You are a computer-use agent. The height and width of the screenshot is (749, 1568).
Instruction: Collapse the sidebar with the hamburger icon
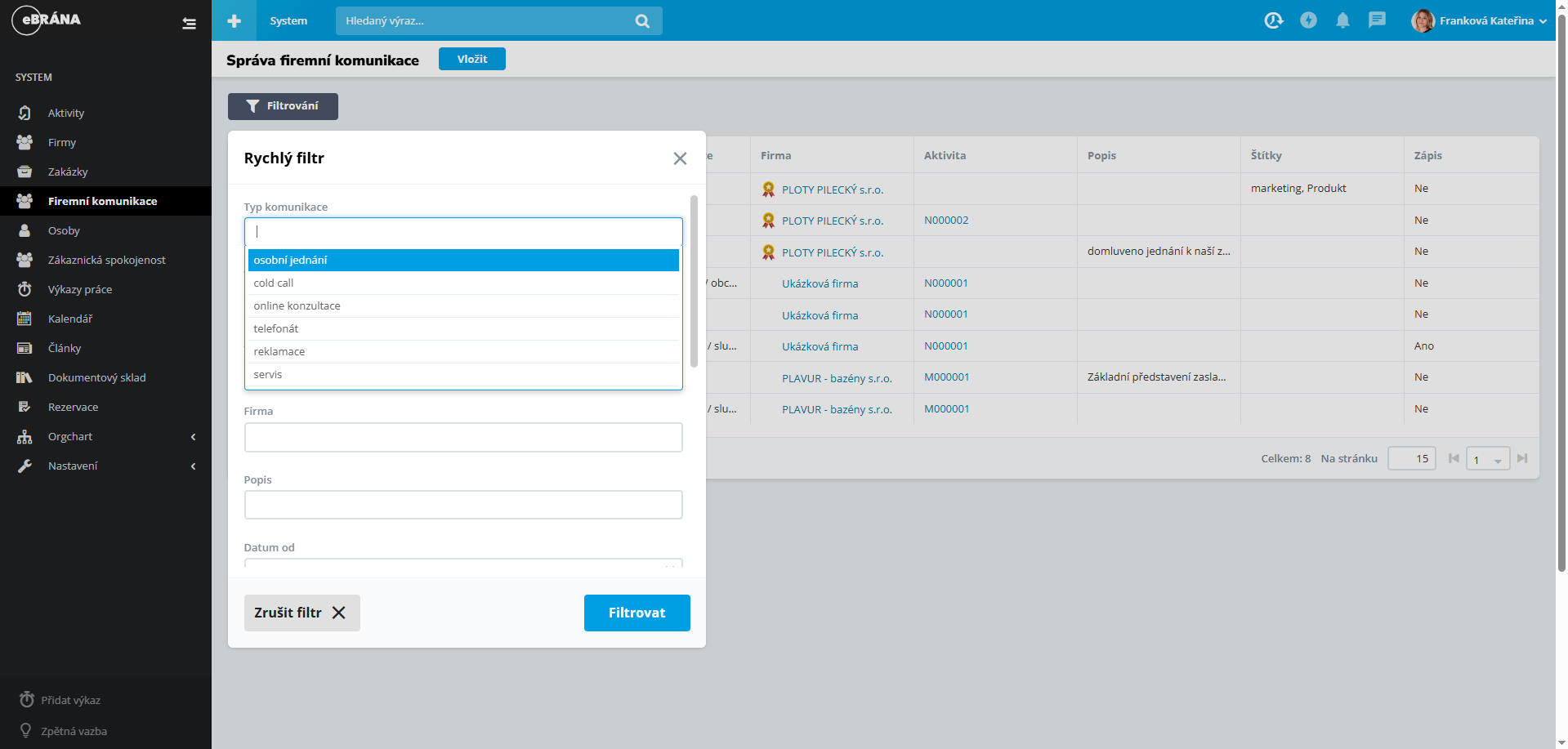click(189, 24)
